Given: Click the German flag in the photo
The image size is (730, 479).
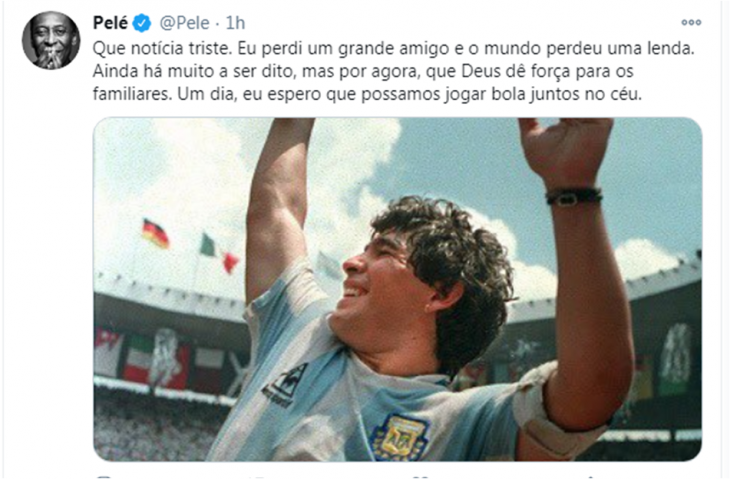Looking at the screenshot, I should (155, 233).
